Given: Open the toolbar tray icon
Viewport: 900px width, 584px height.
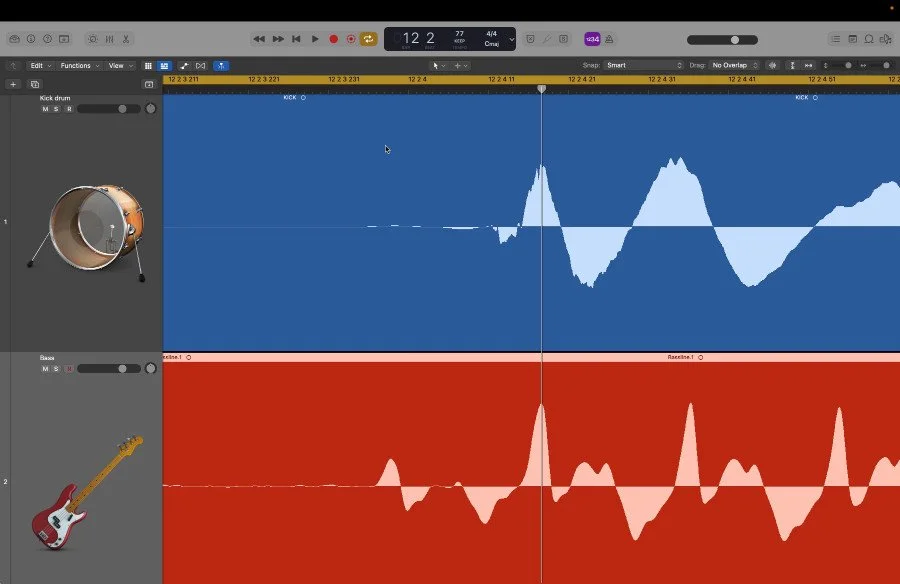Looking at the screenshot, I should pyautogui.click(x=64, y=39).
